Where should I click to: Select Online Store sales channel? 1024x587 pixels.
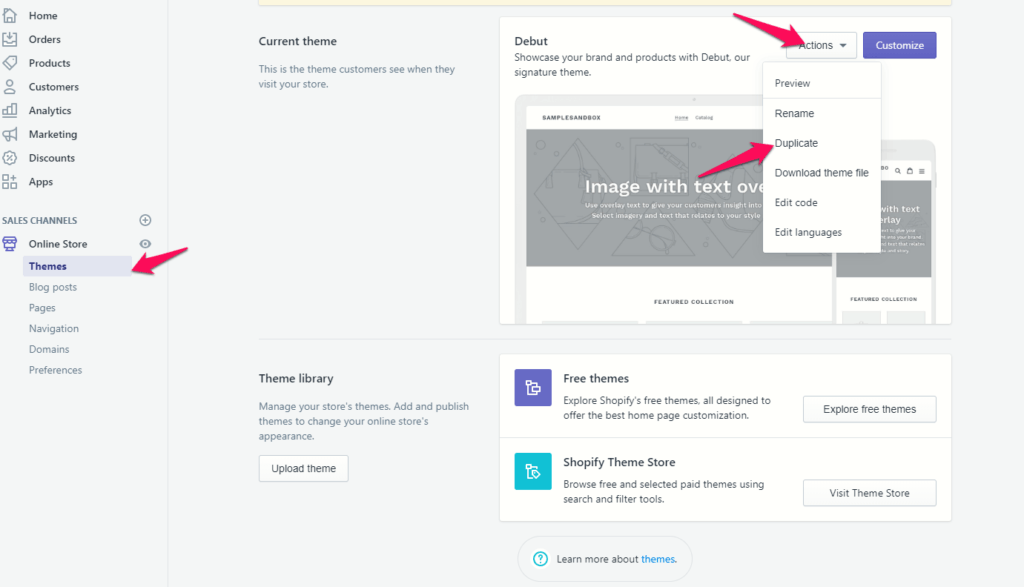pos(57,244)
